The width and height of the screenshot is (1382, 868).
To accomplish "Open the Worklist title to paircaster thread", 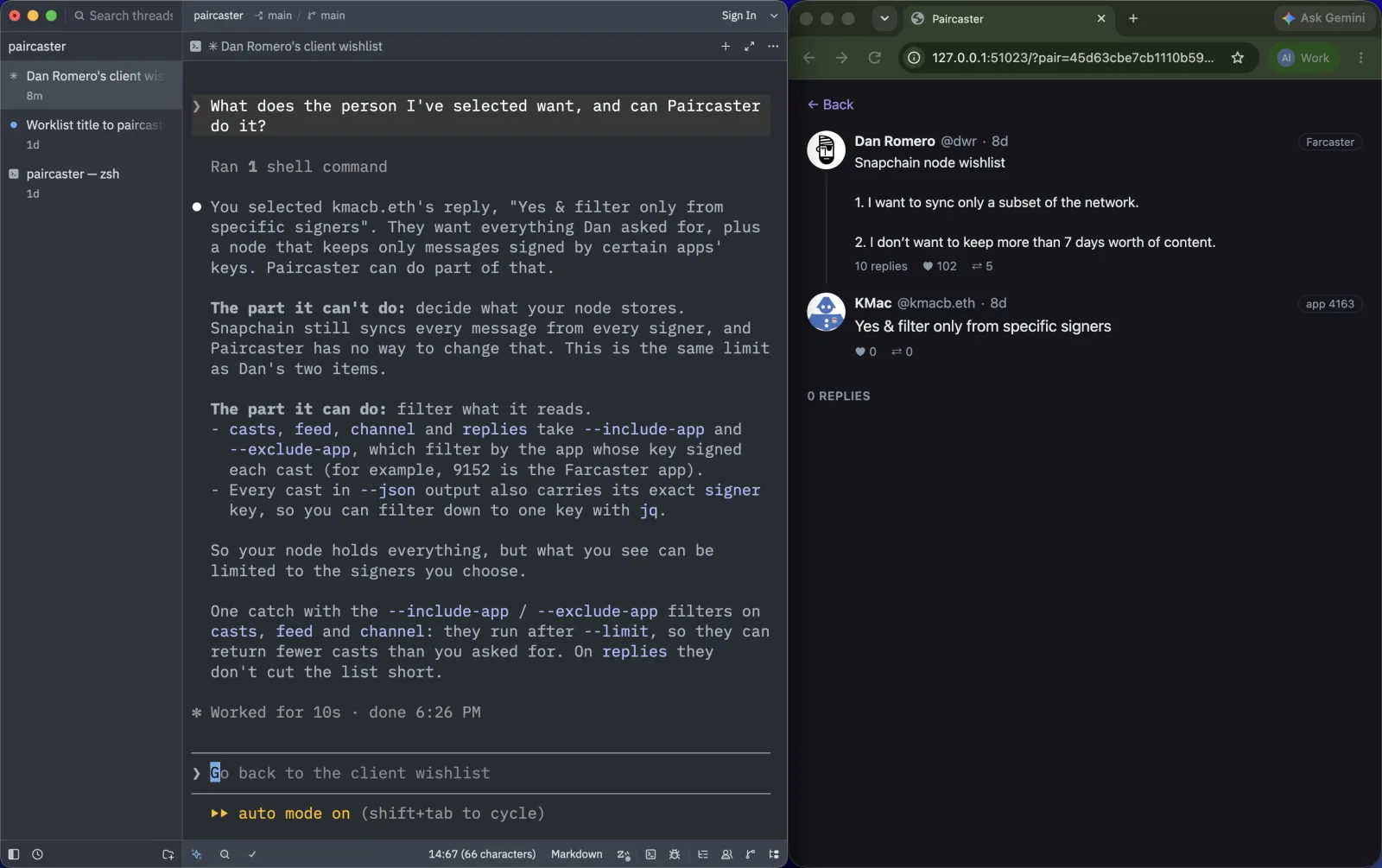I will 91,134.
